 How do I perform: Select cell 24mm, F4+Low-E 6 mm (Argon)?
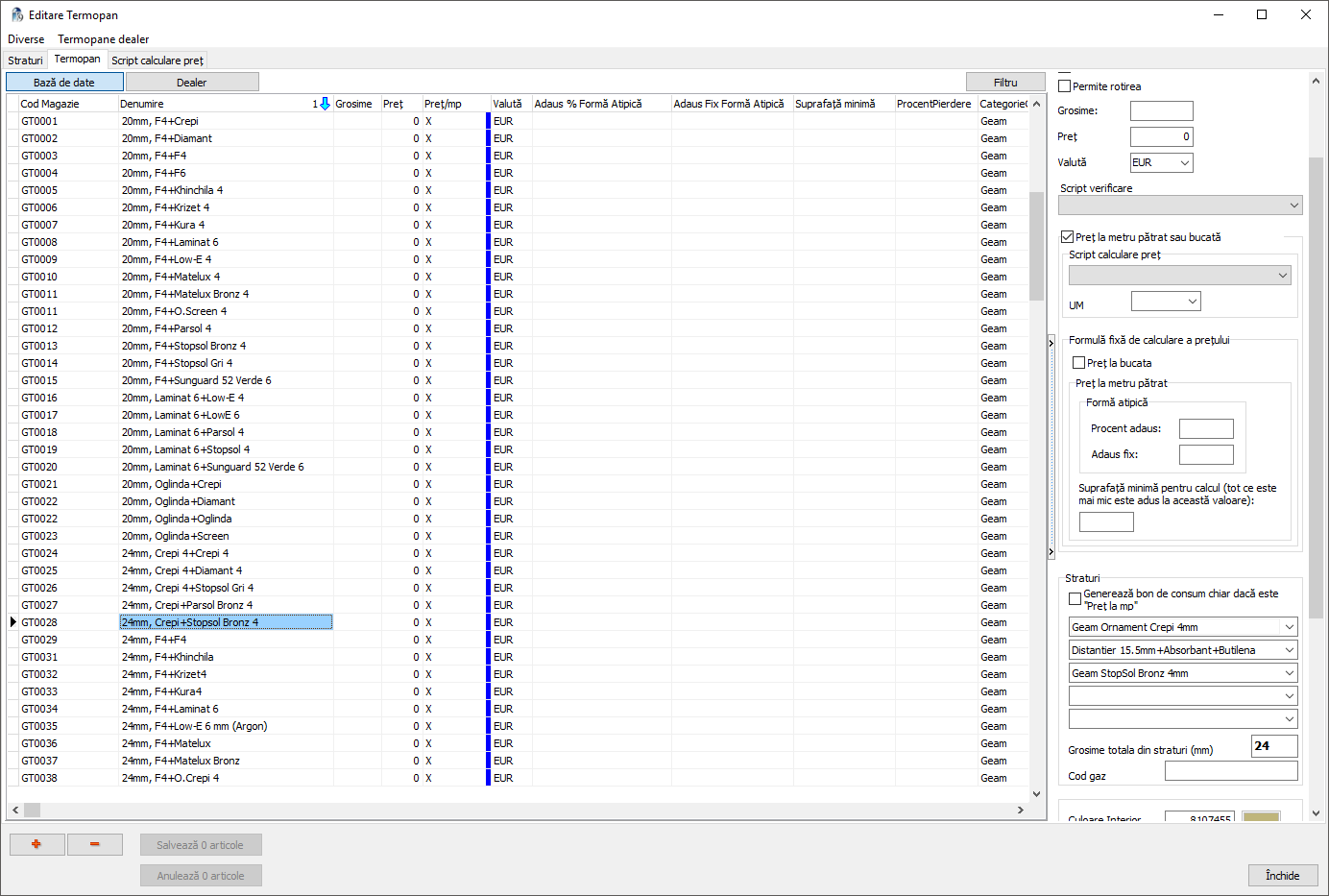click(x=226, y=726)
